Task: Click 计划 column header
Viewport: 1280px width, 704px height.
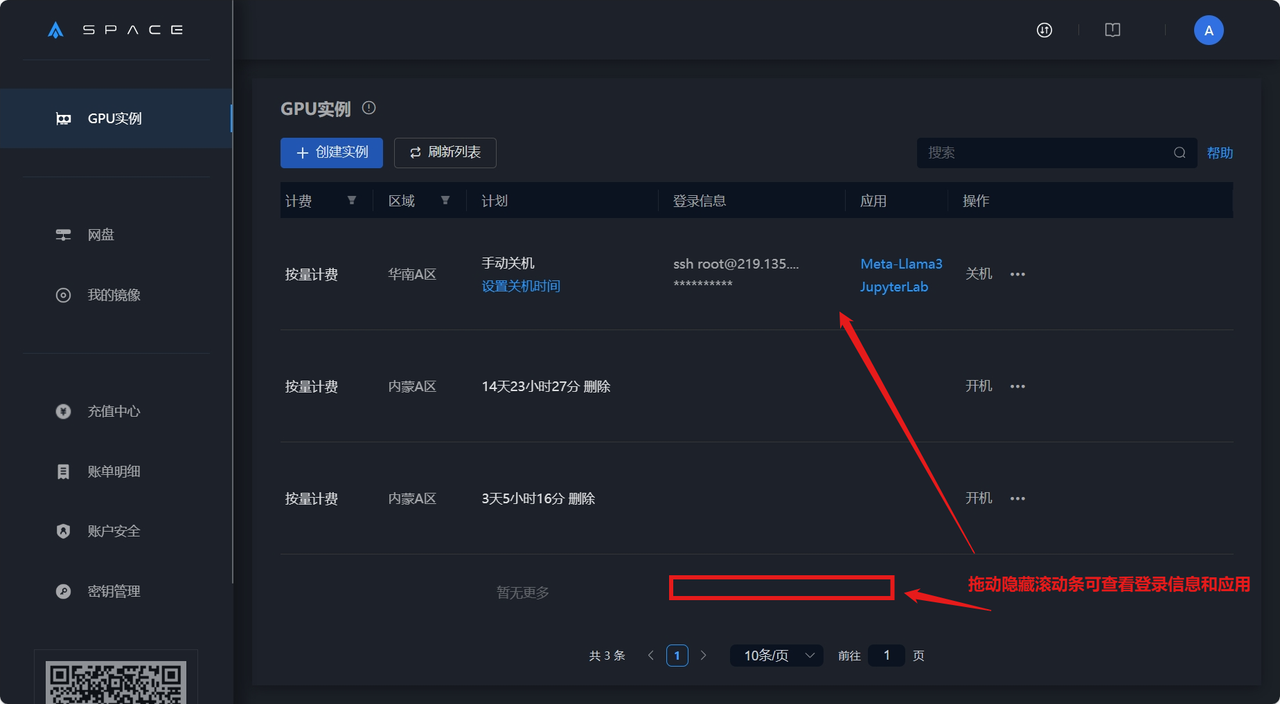Action: (x=495, y=201)
